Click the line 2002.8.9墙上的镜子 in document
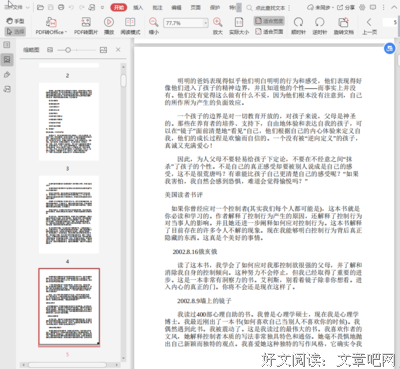The height and width of the screenshot is (369, 400). click(204, 301)
